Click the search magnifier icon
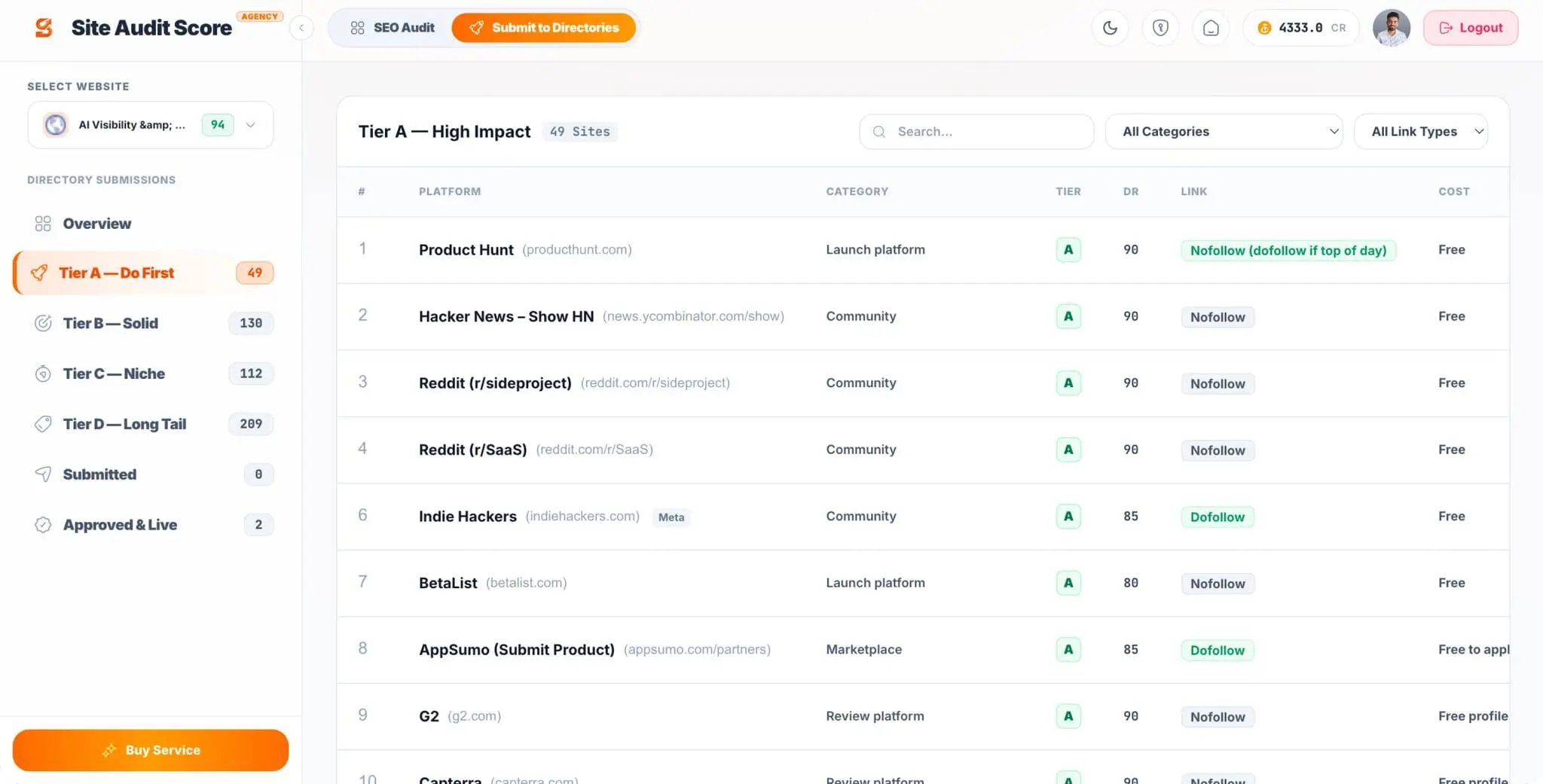This screenshot has width=1543, height=784. click(x=878, y=132)
